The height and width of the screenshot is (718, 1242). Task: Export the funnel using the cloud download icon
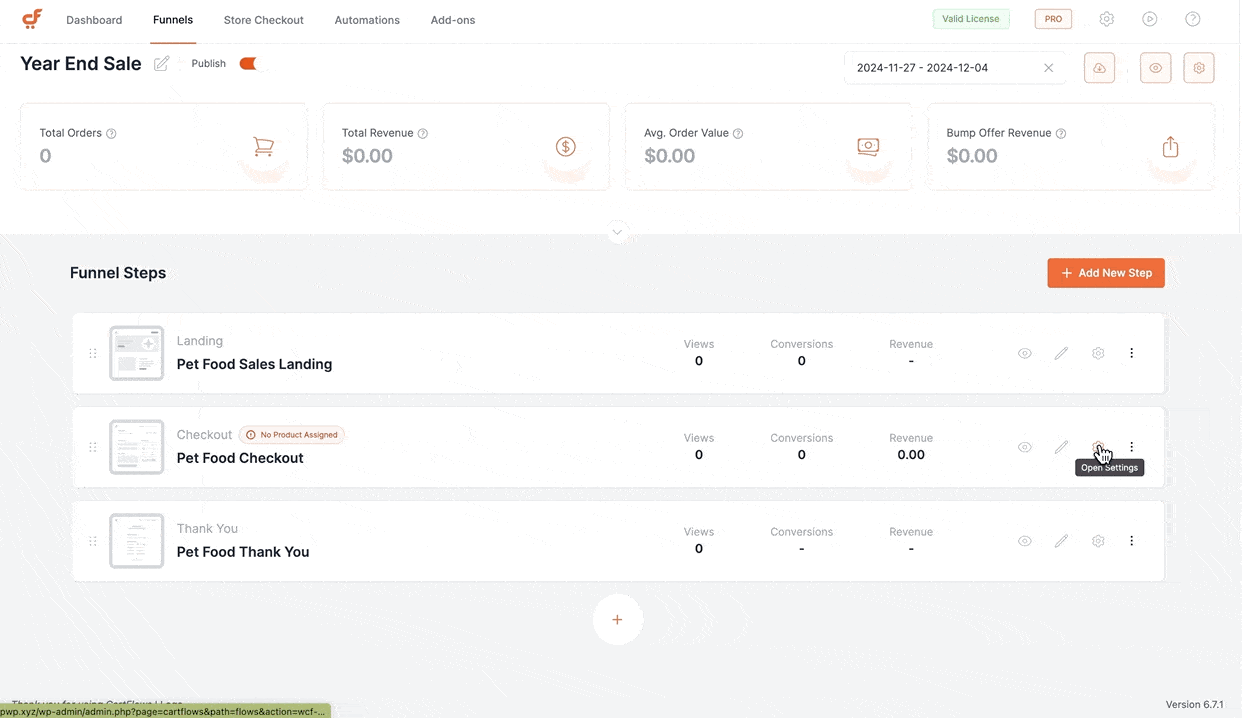click(1099, 67)
